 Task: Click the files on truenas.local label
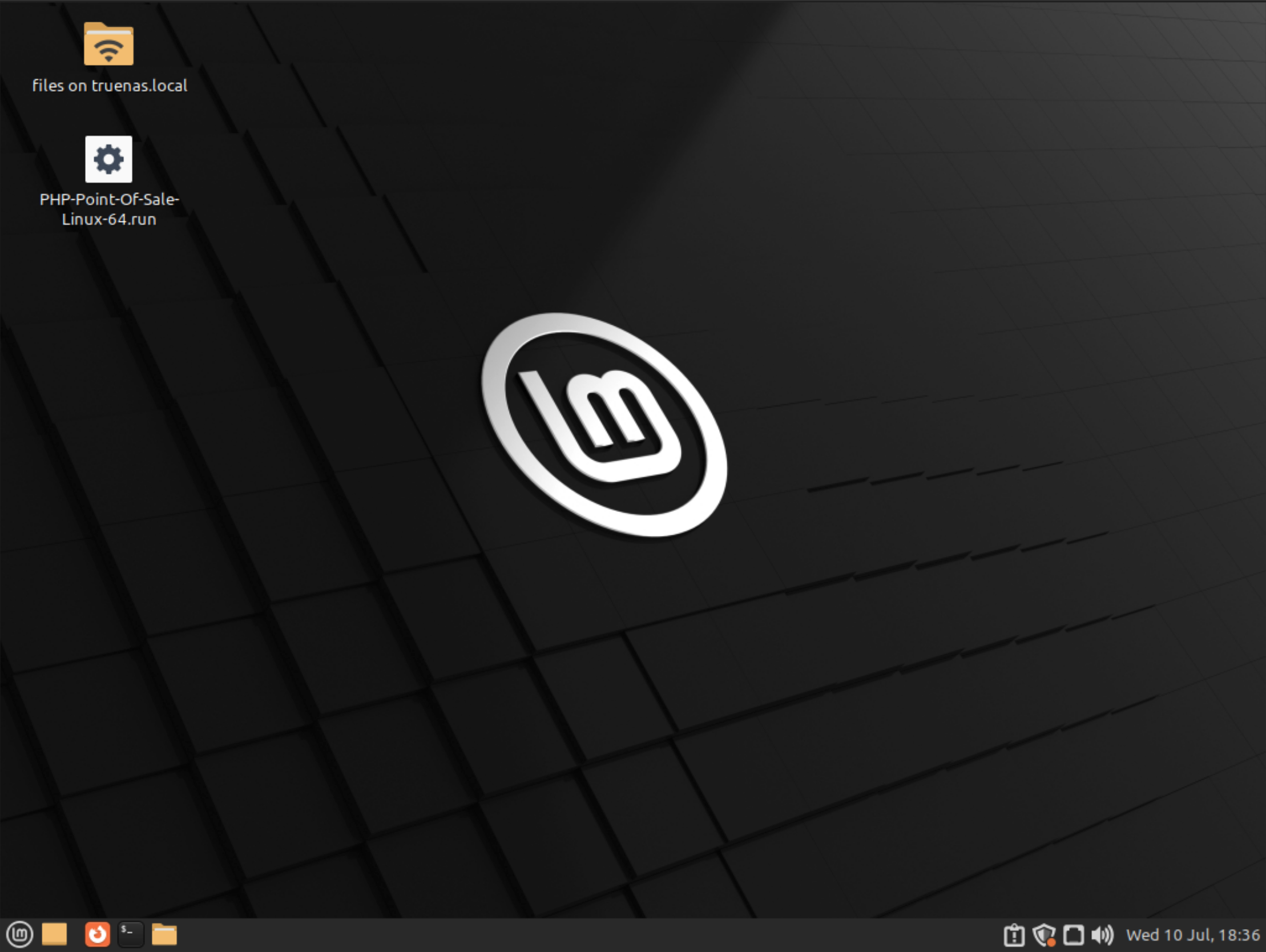tap(109, 84)
